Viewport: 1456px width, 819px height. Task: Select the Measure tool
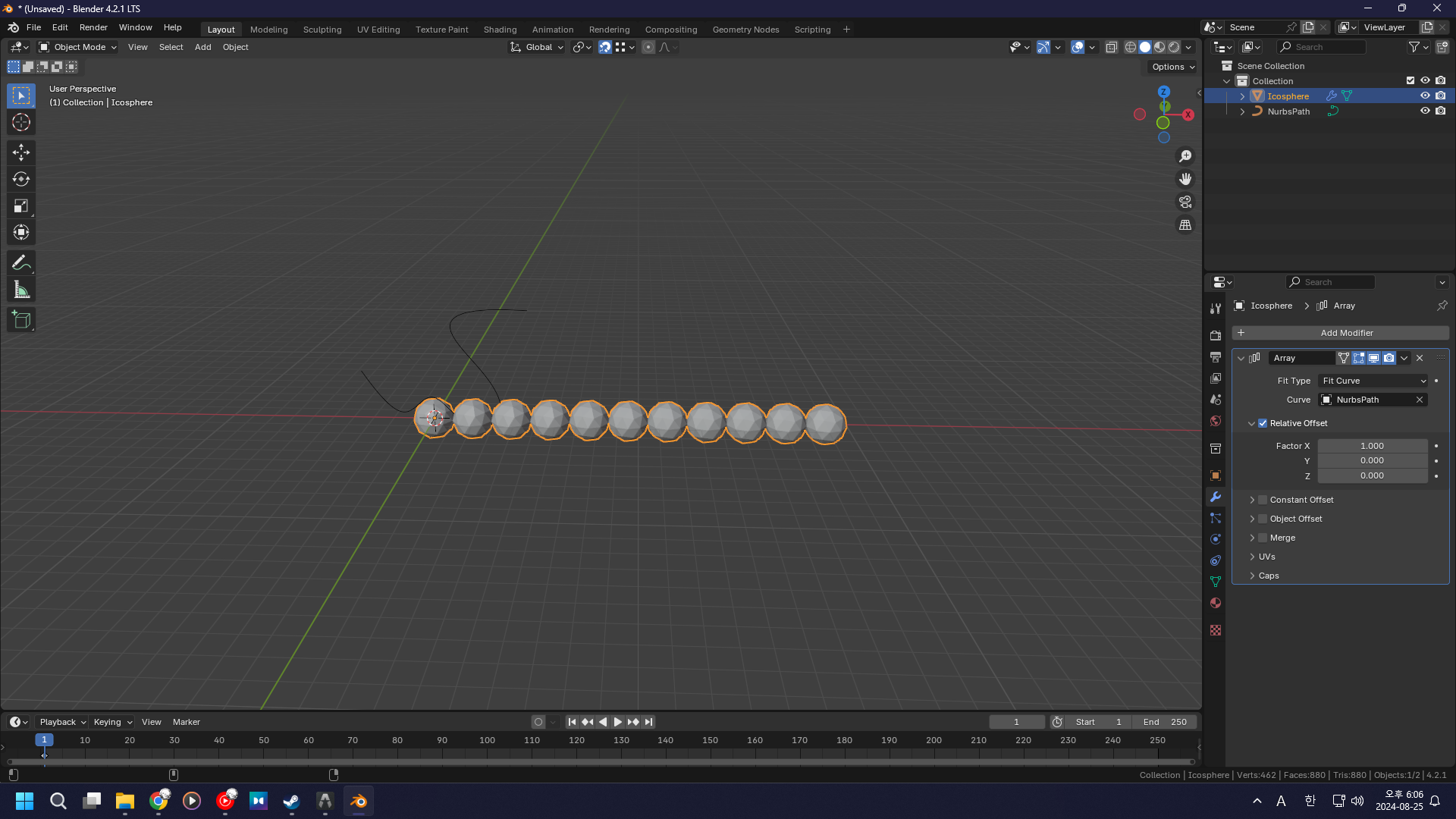click(21, 290)
